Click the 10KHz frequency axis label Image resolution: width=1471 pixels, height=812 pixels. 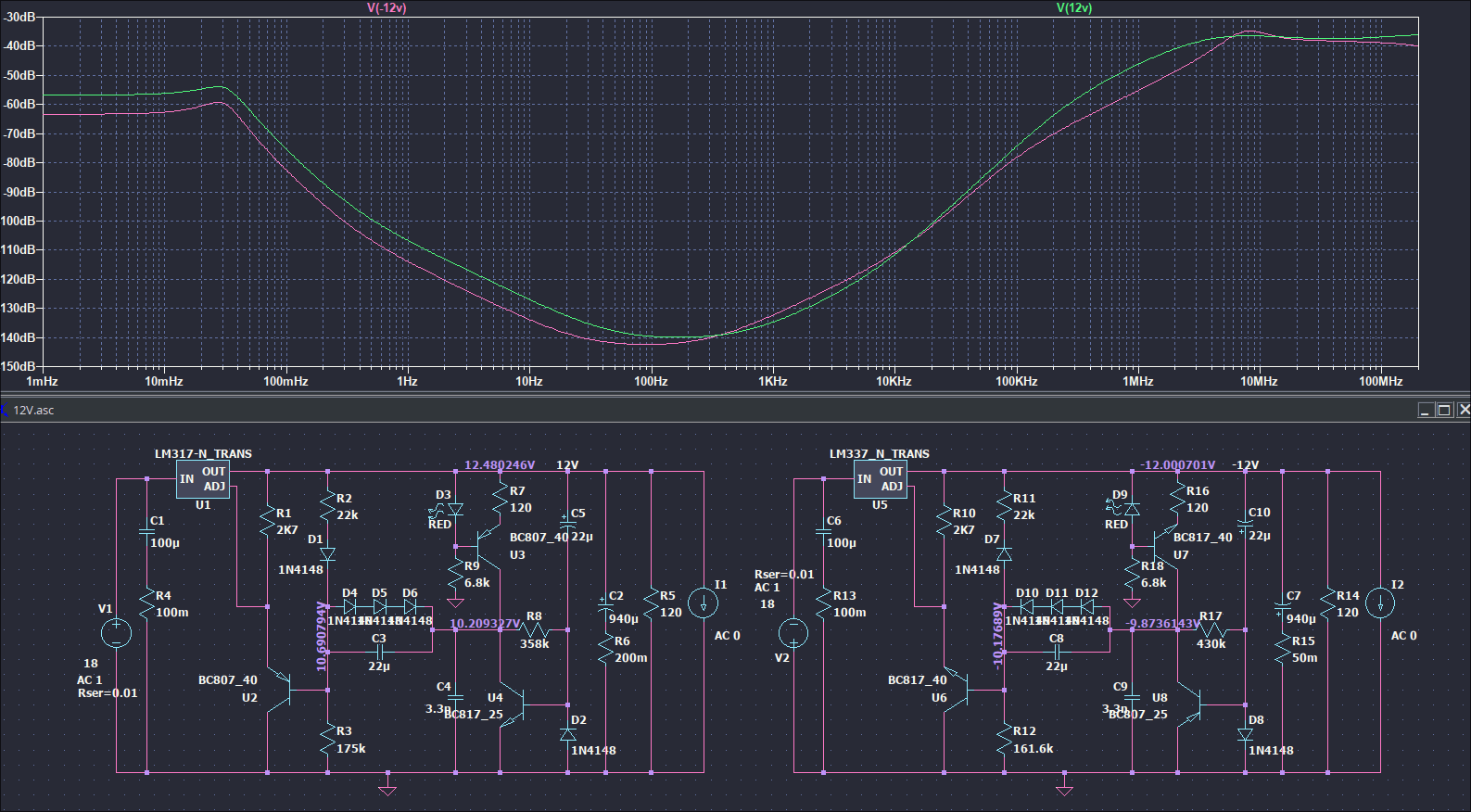(894, 381)
